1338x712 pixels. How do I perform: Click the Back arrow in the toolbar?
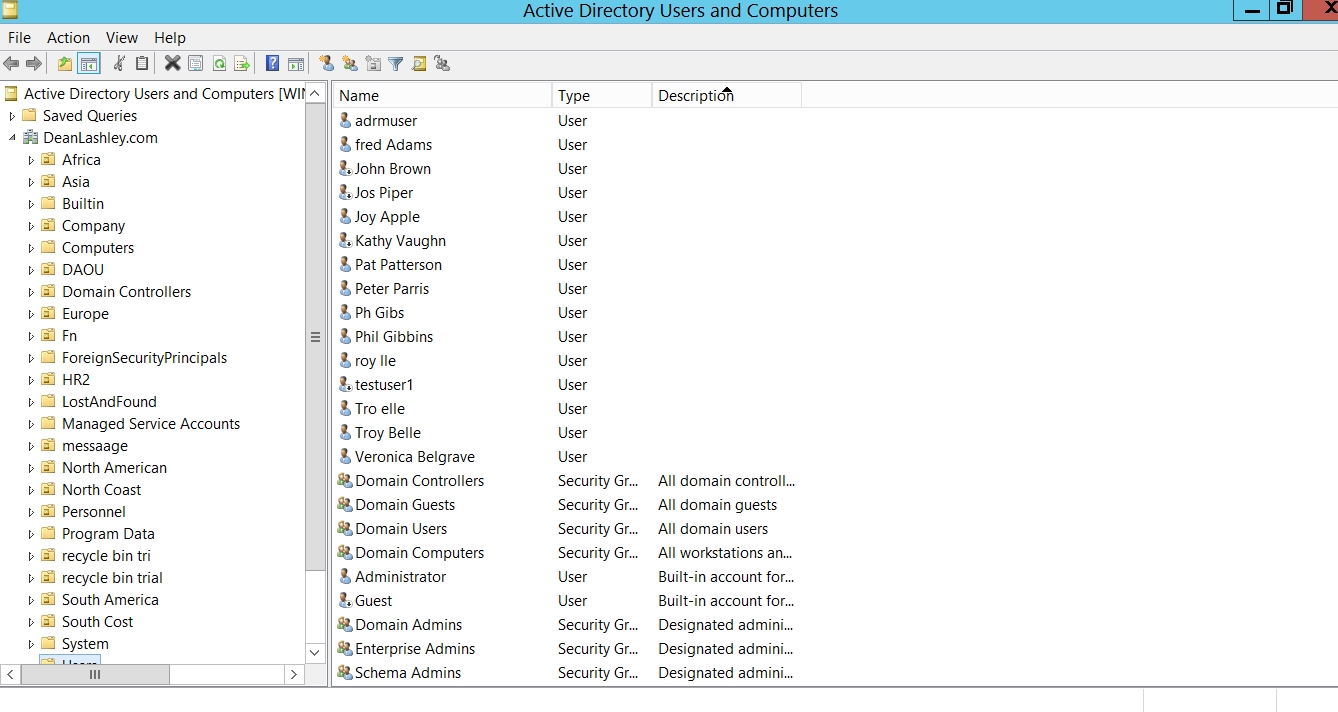[x=12, y=64]
